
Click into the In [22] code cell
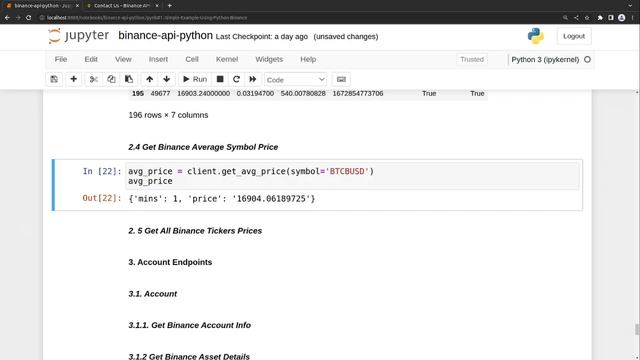[x=353, y=176]
